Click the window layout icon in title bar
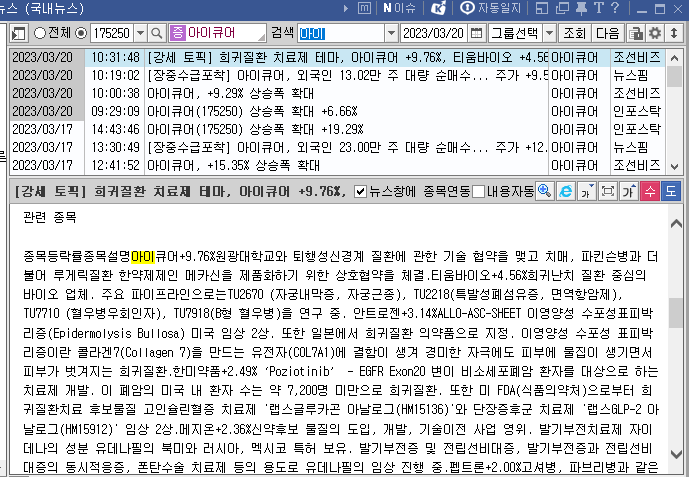 [542, 8]
